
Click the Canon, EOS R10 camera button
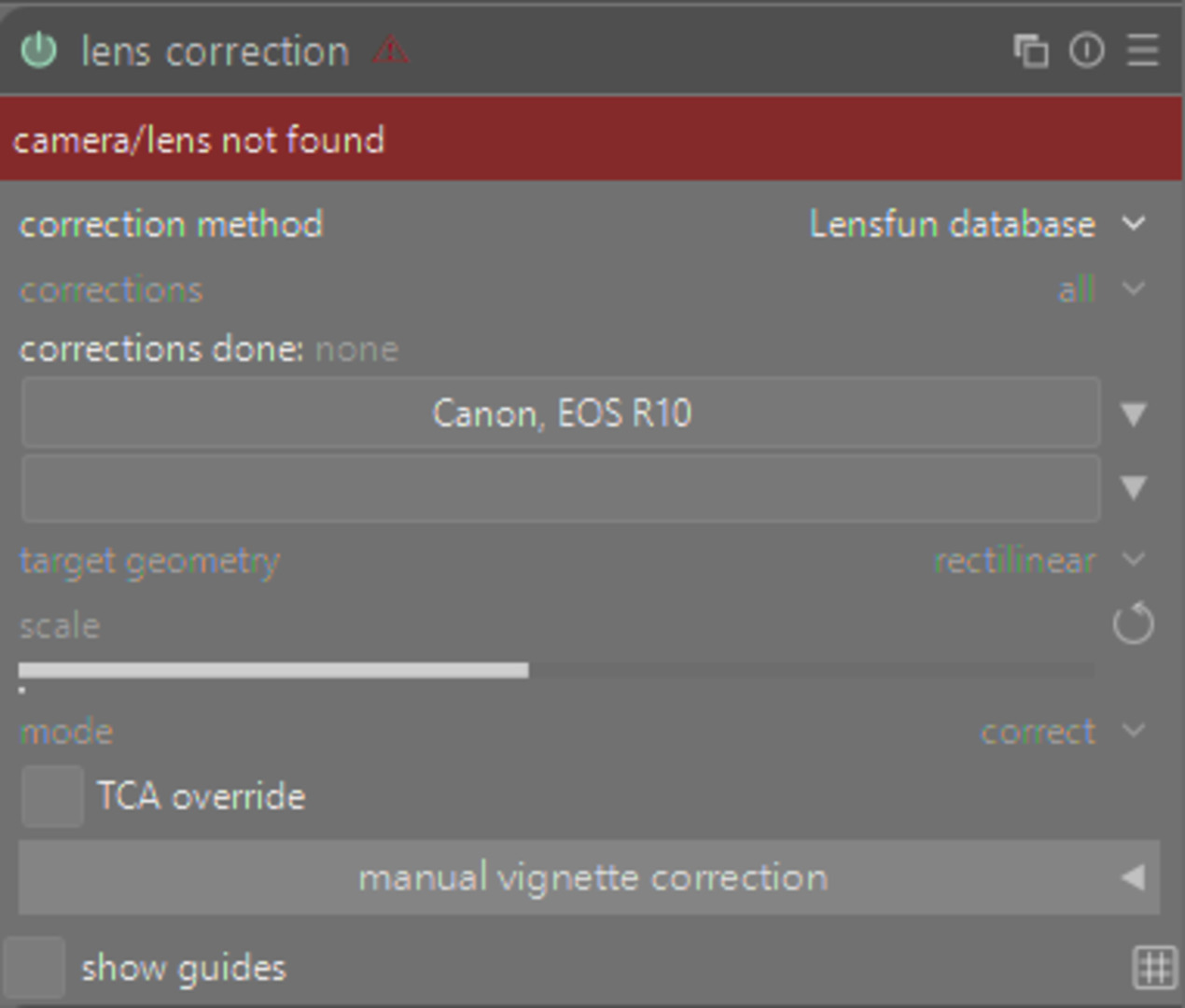pyautogui.click(x=561, y=413)
